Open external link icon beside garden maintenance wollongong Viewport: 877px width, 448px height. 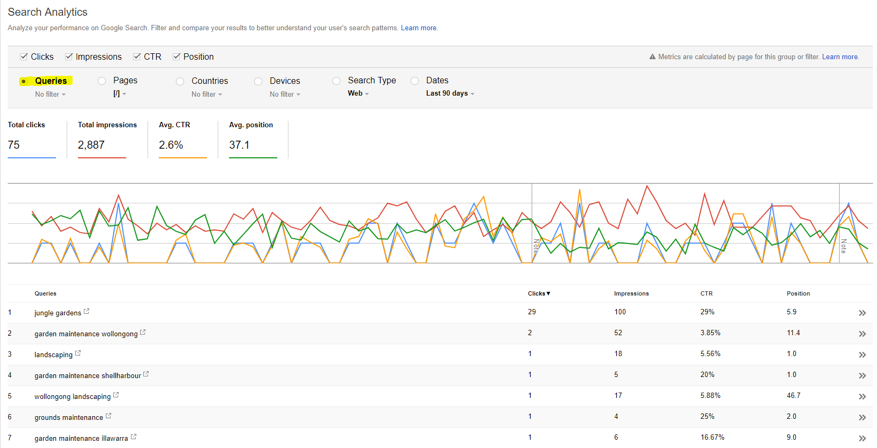[x=143, y=333]
